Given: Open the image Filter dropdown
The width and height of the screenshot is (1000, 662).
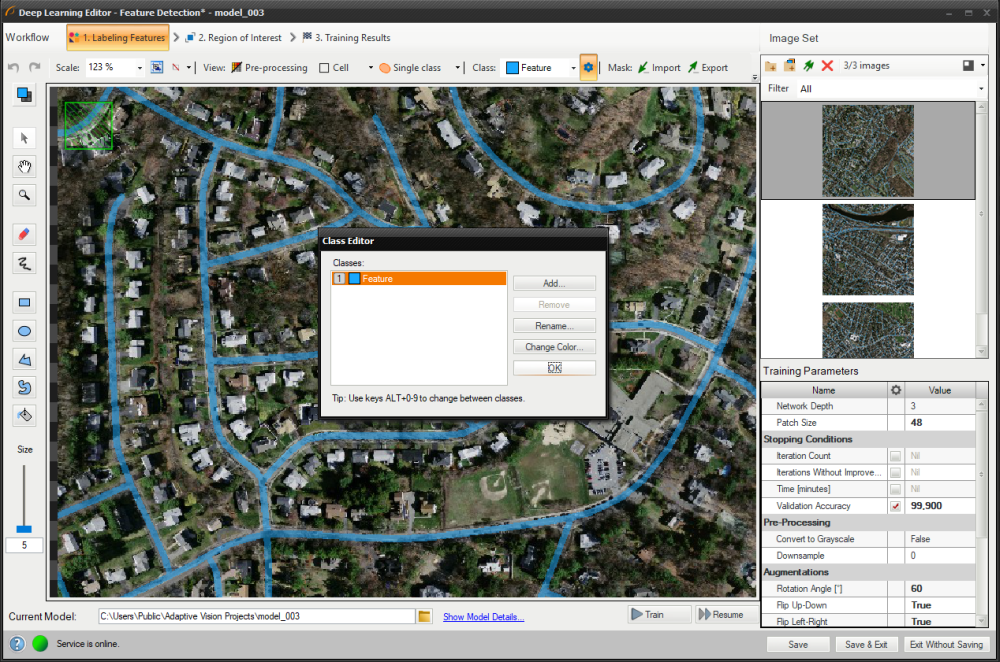Looking at the screenshot, I should [981, 89].
